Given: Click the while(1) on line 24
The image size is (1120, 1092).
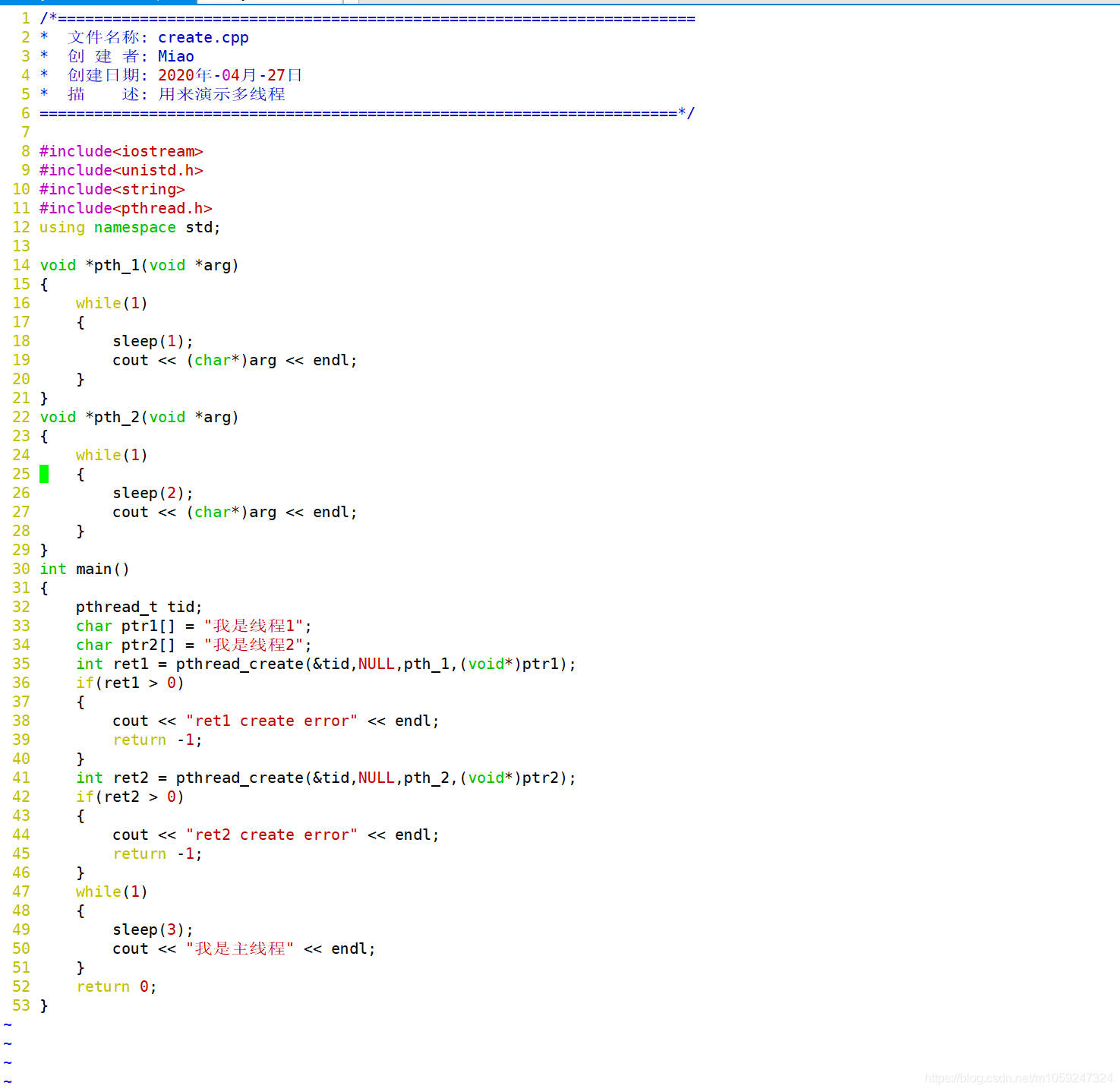Looking at the screenshot, I should pos(112,455).
